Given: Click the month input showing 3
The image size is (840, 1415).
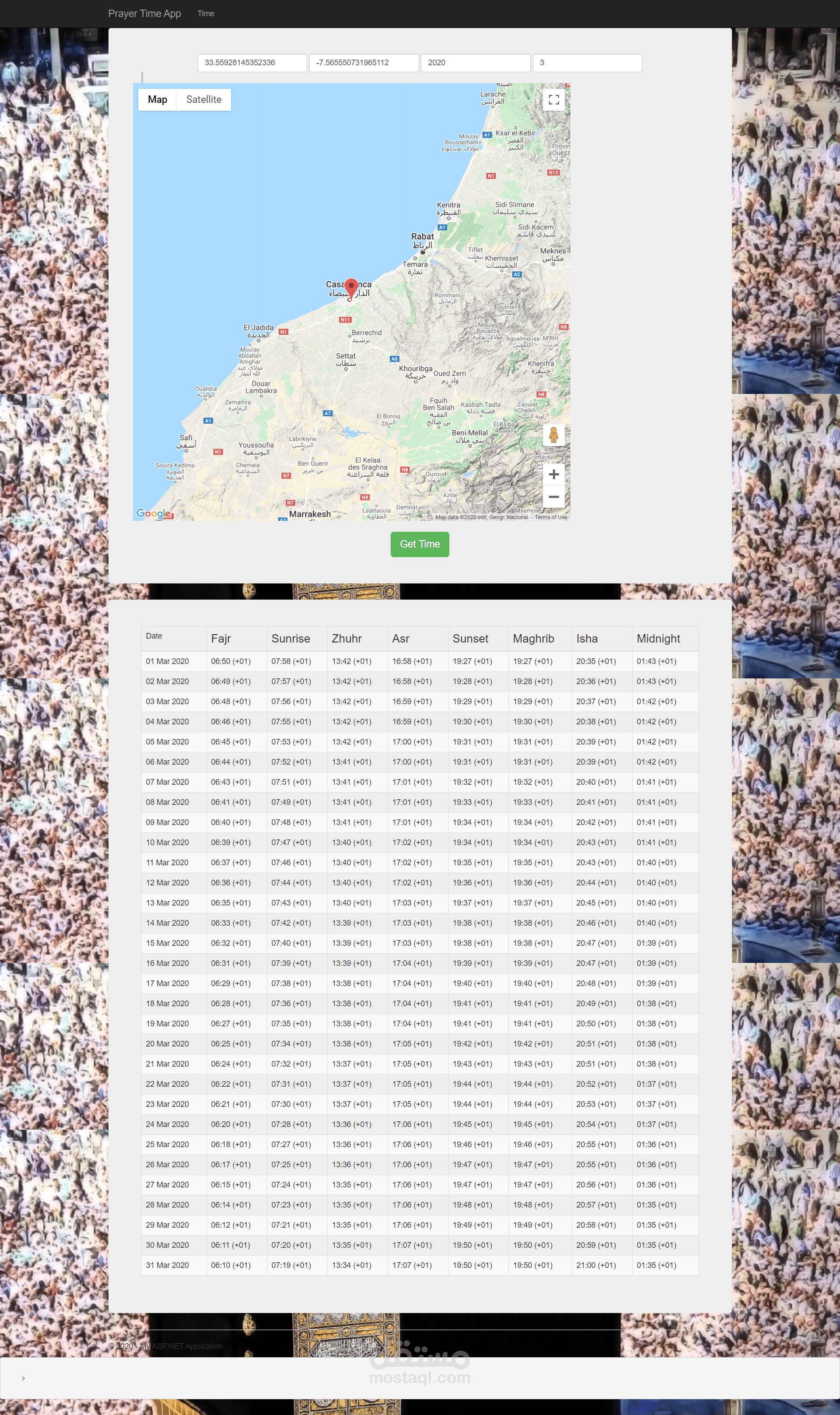Looking at the screenshot, I should (x=587, y=62).
